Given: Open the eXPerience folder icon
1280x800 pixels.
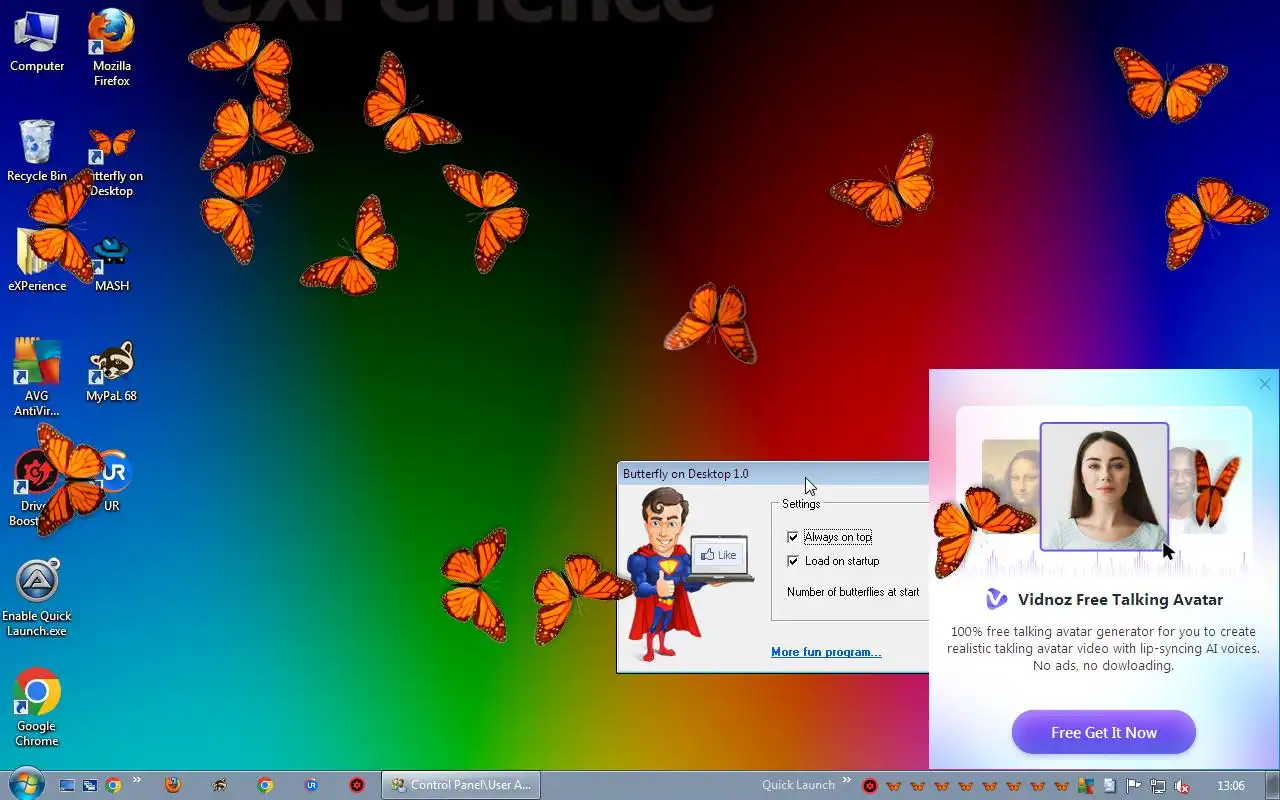Looking at the screenshot, I should pyautogui.click(x=37, y=260).
